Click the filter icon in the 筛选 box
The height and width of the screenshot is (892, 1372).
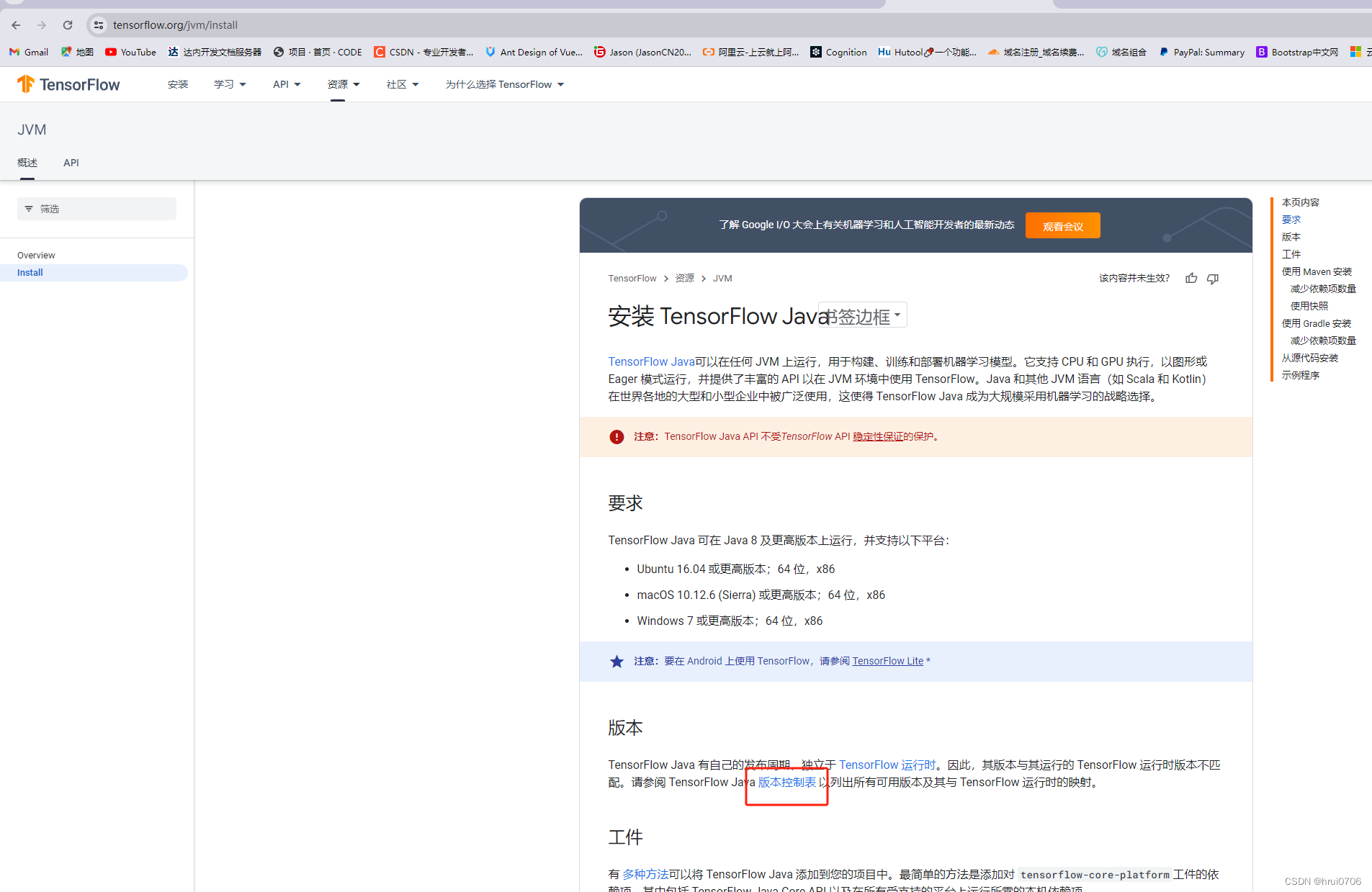pyautogui.click(x=30, y=208)
